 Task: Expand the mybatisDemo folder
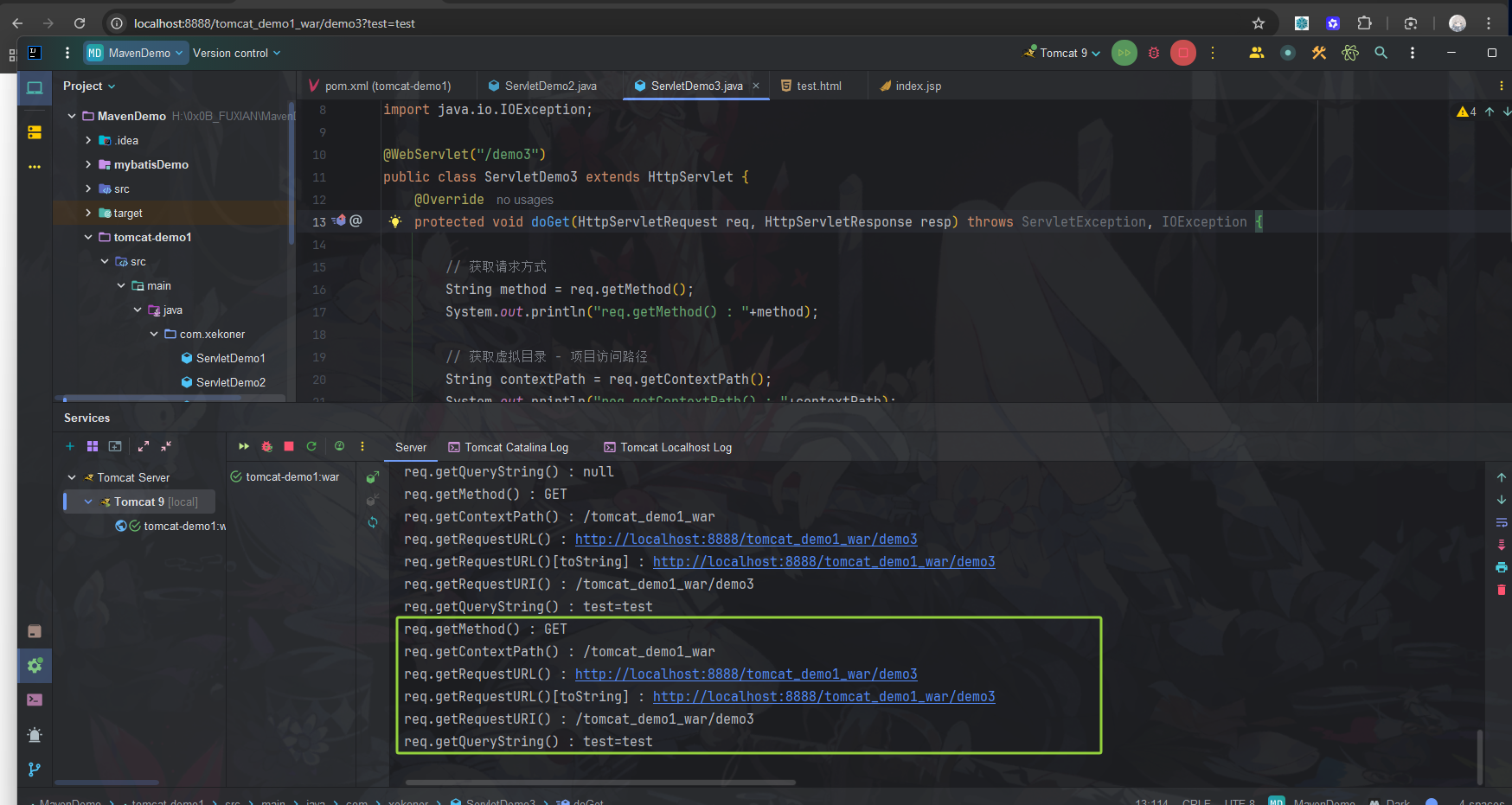click(87, 164)
